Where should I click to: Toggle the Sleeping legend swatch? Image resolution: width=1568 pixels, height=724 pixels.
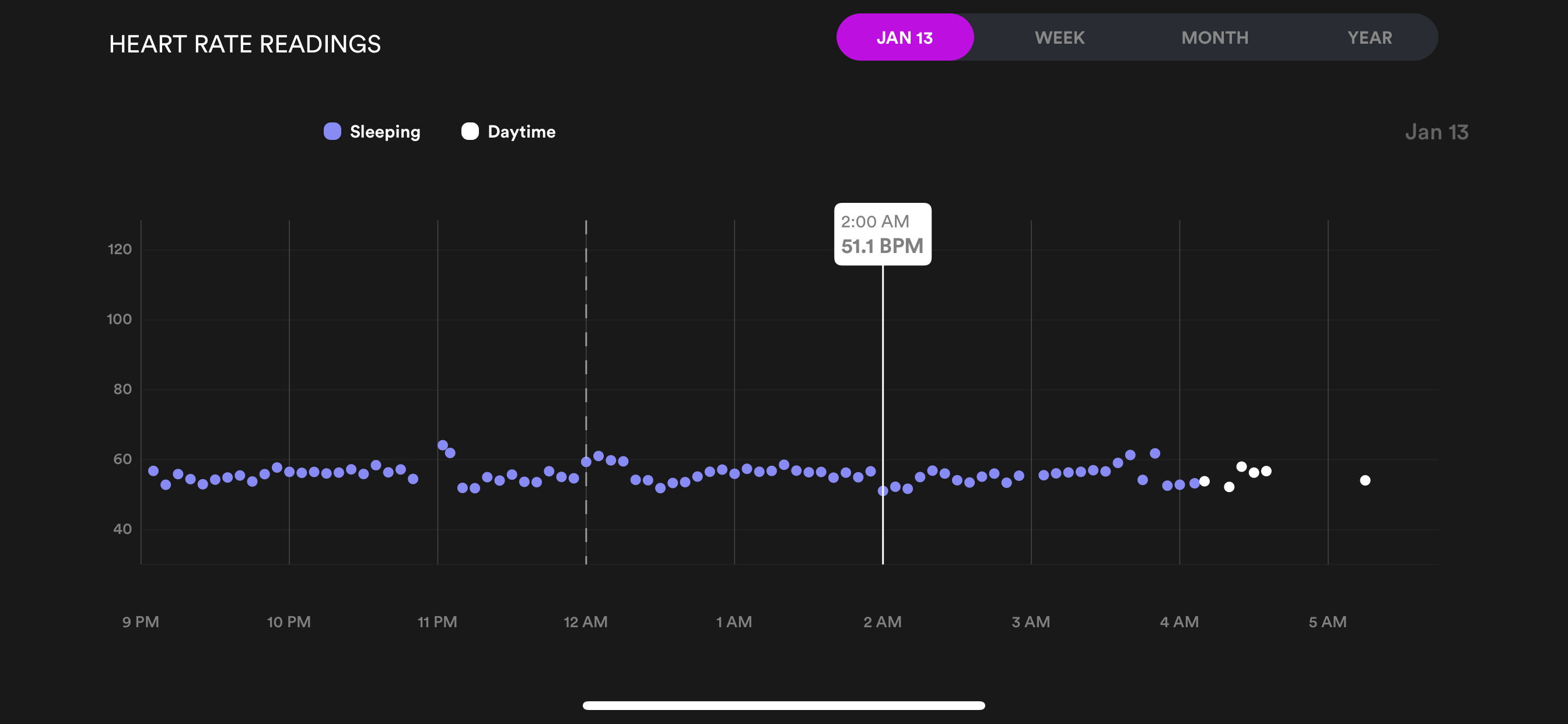coord(332,131)
